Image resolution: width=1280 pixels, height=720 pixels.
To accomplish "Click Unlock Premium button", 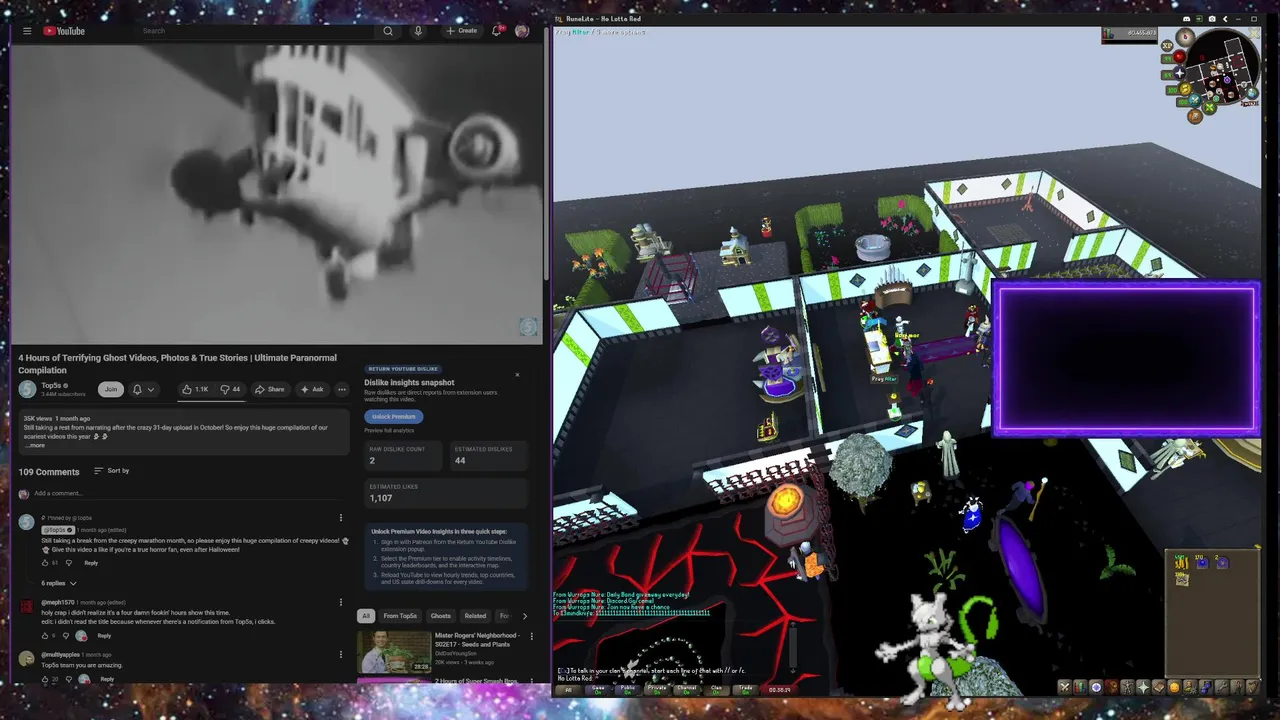I will tap(394, 417).
